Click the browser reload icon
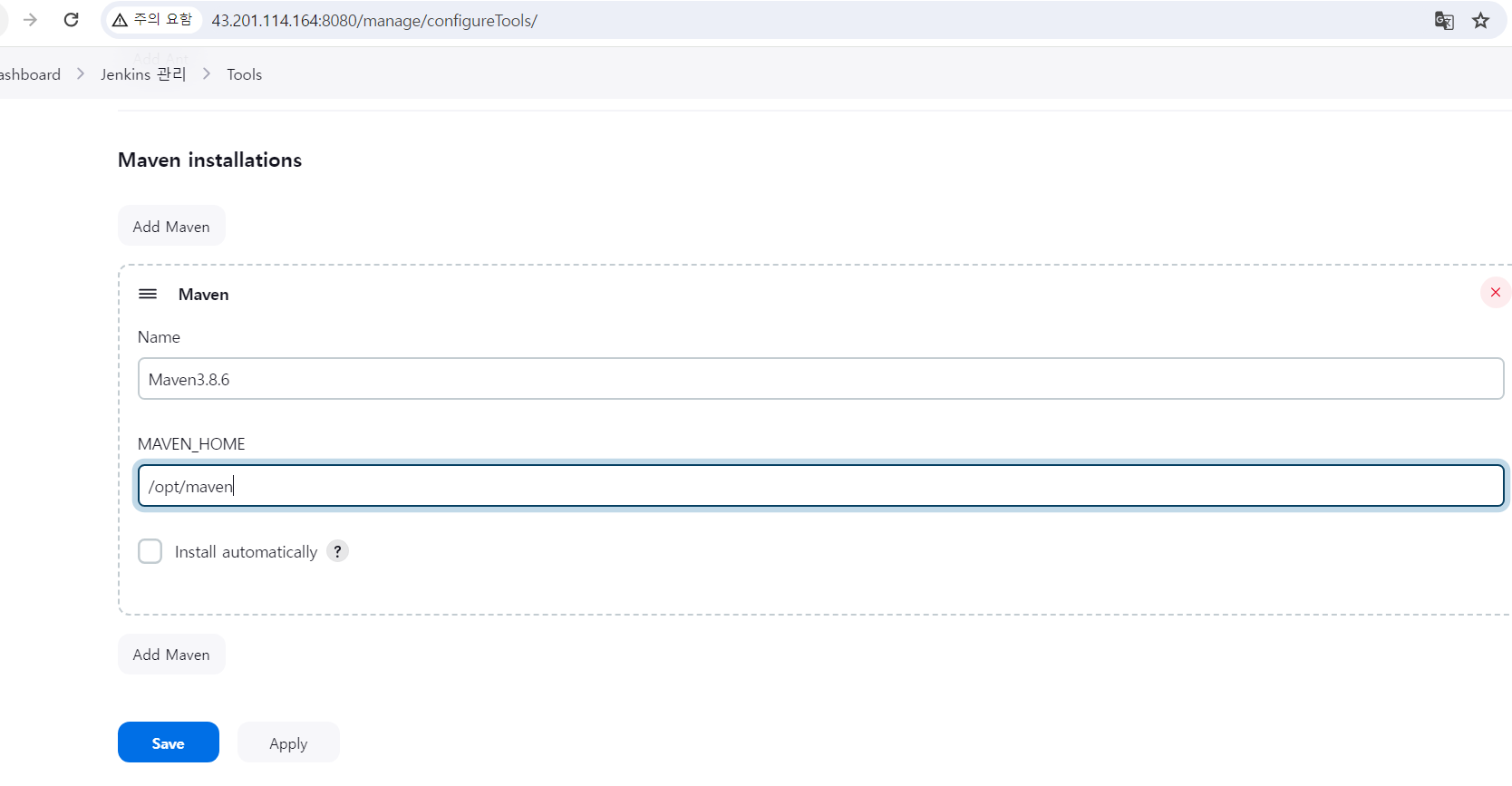The width and height of the screenshot is (1512, 786). (71, 20)
